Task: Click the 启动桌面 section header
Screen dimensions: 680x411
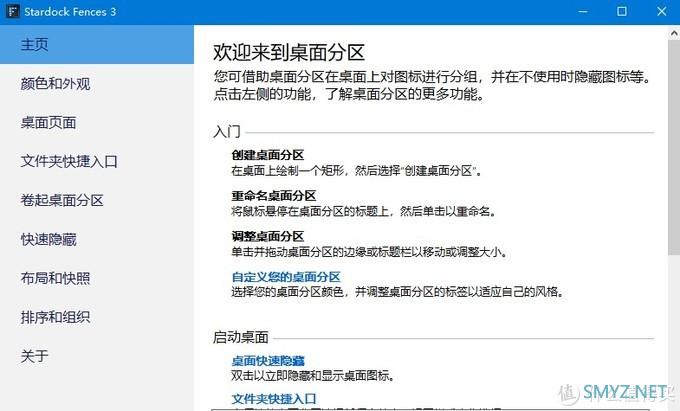Action: point(241,337)
